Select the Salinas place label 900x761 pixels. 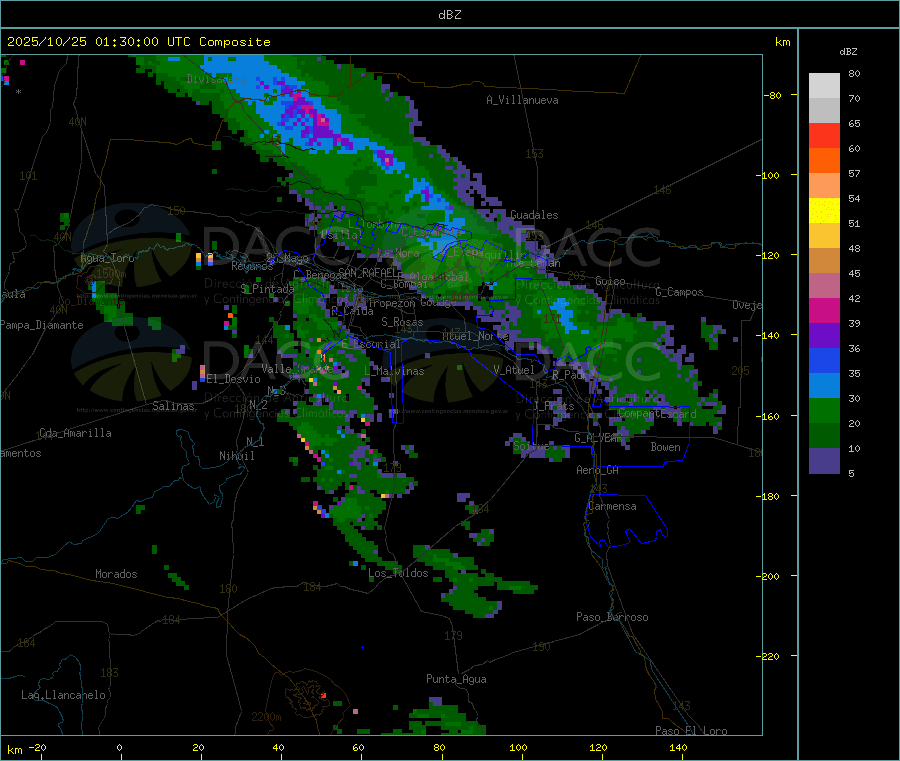(x=173, y=406)
